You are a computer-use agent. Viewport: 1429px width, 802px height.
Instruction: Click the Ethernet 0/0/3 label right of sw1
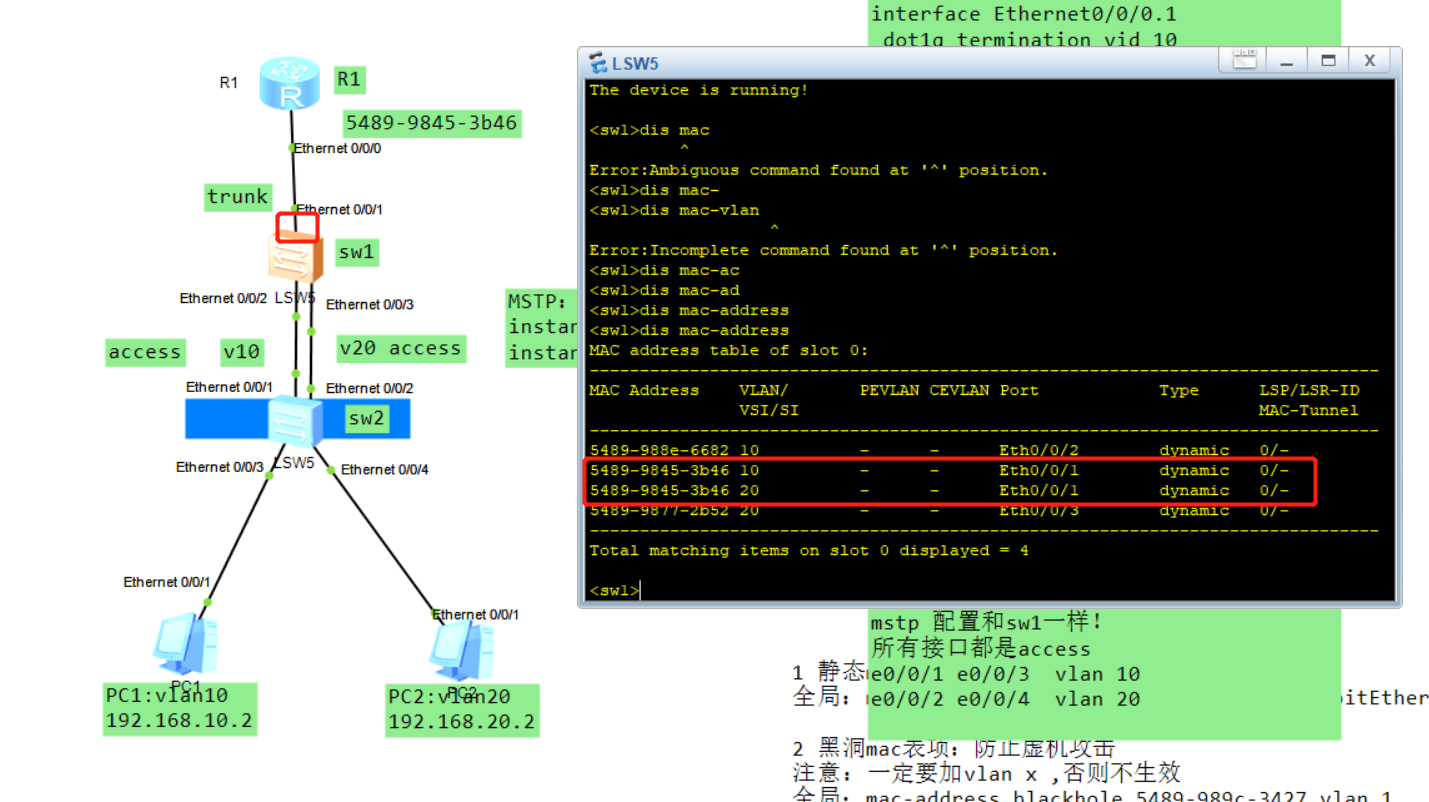click(x=370, y=304)
